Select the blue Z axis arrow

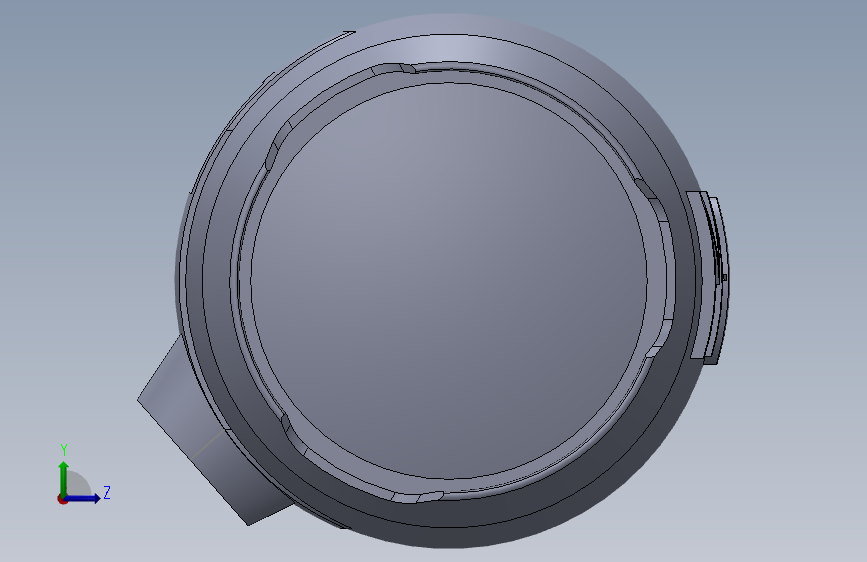[83, 498]
